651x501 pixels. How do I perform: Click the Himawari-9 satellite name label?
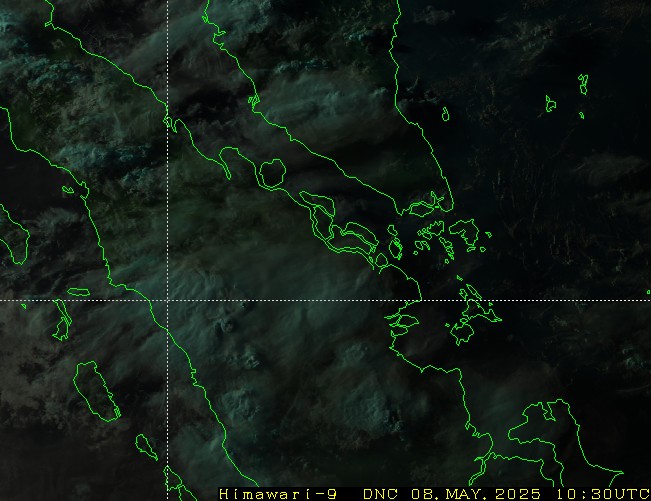coord(278,494)
